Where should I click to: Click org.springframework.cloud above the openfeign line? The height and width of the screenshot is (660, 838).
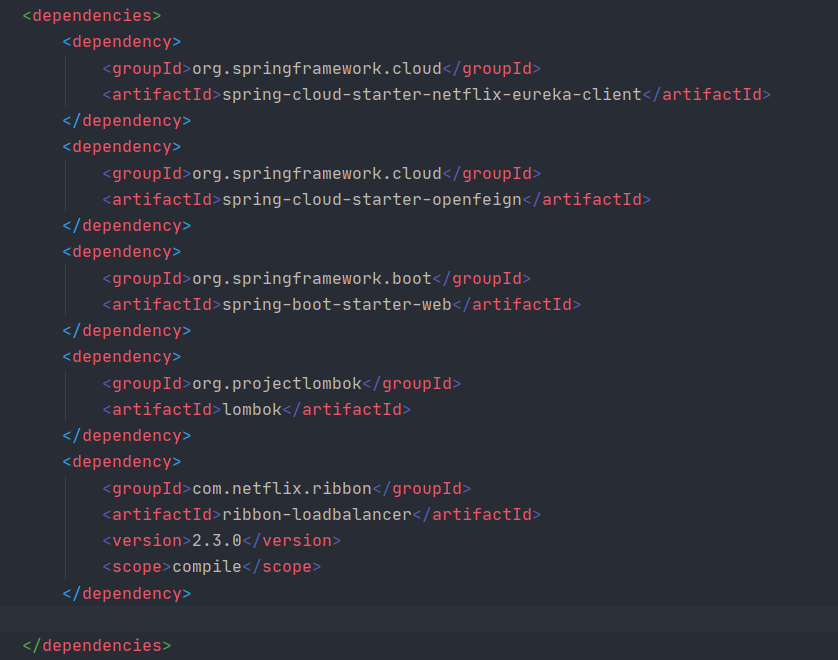(x=317, y=174)
